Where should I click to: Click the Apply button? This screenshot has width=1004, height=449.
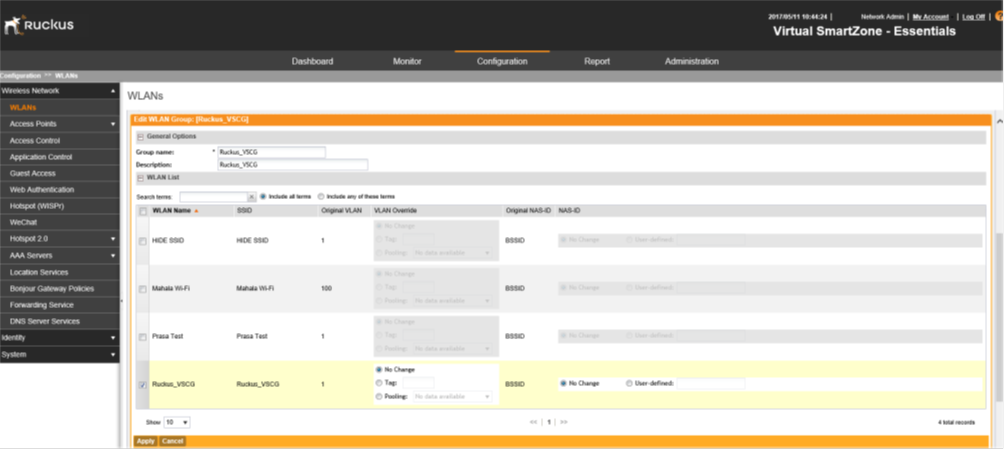pyautogui.click(x=145, y=441)
